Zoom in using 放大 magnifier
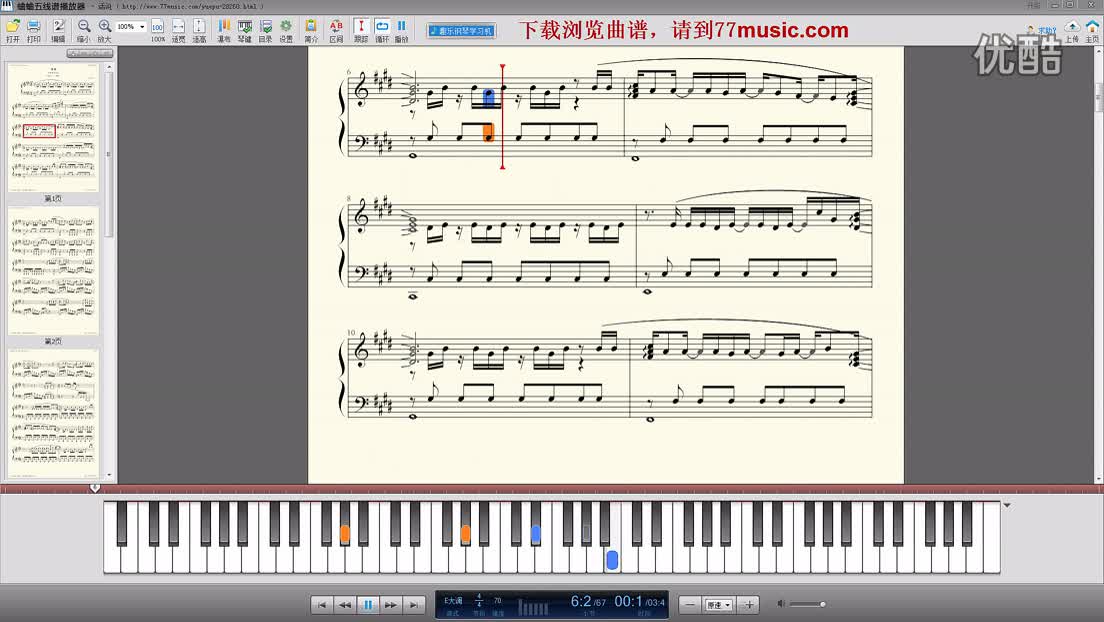The height and width of the screenshot is (622, 1104). click(x=104, y=30)
